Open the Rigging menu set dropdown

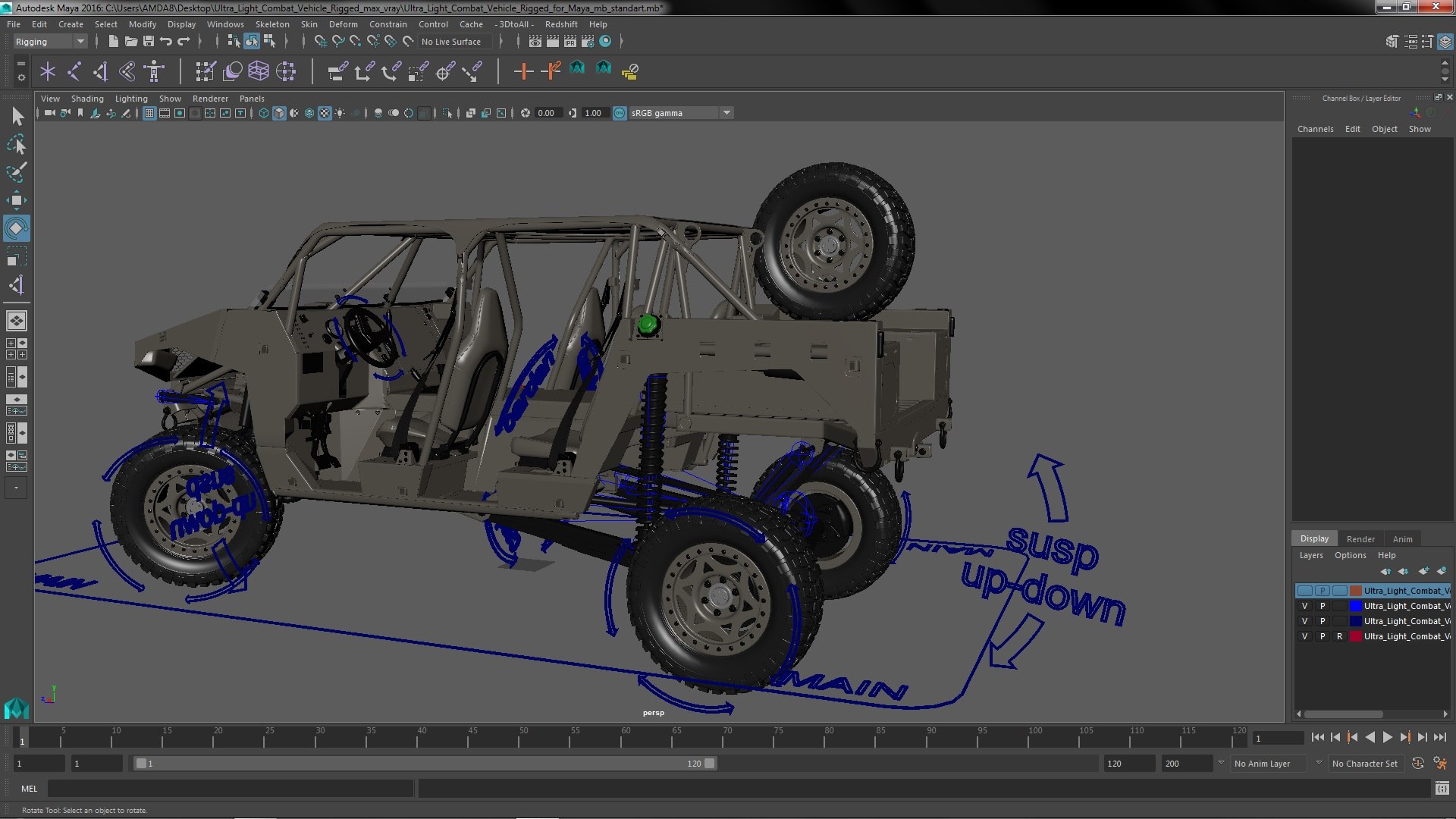pos(50,42)
